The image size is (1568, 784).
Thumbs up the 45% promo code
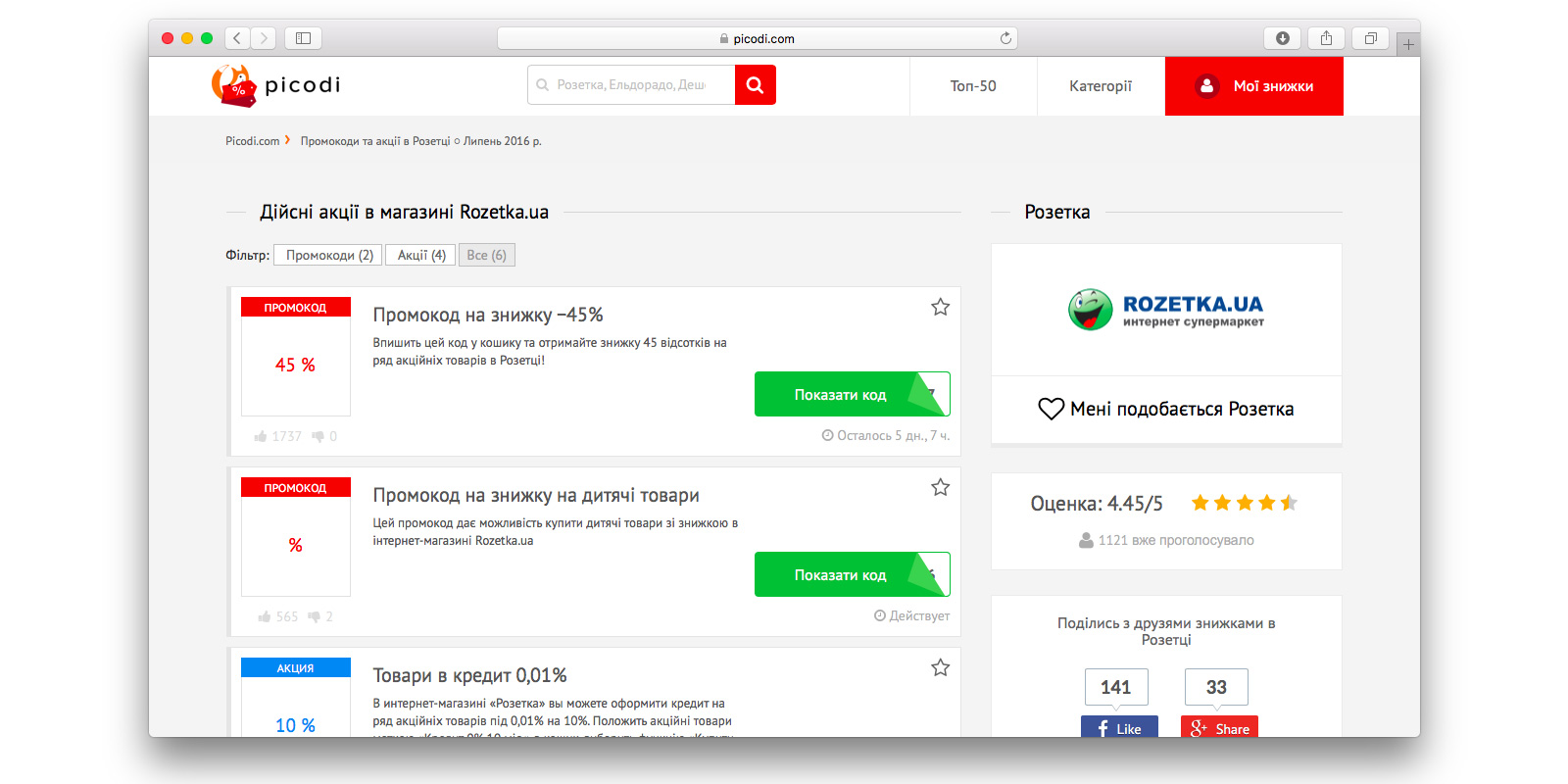click(x=261, y=436)
